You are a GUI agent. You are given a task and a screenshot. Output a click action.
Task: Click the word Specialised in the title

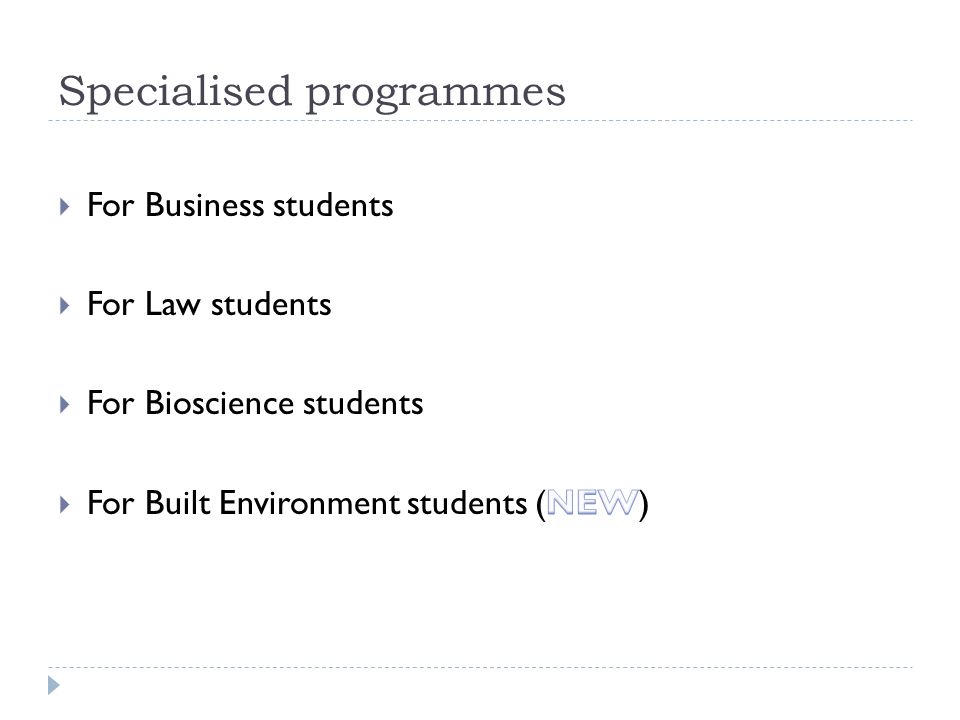(x=175, y=92)
